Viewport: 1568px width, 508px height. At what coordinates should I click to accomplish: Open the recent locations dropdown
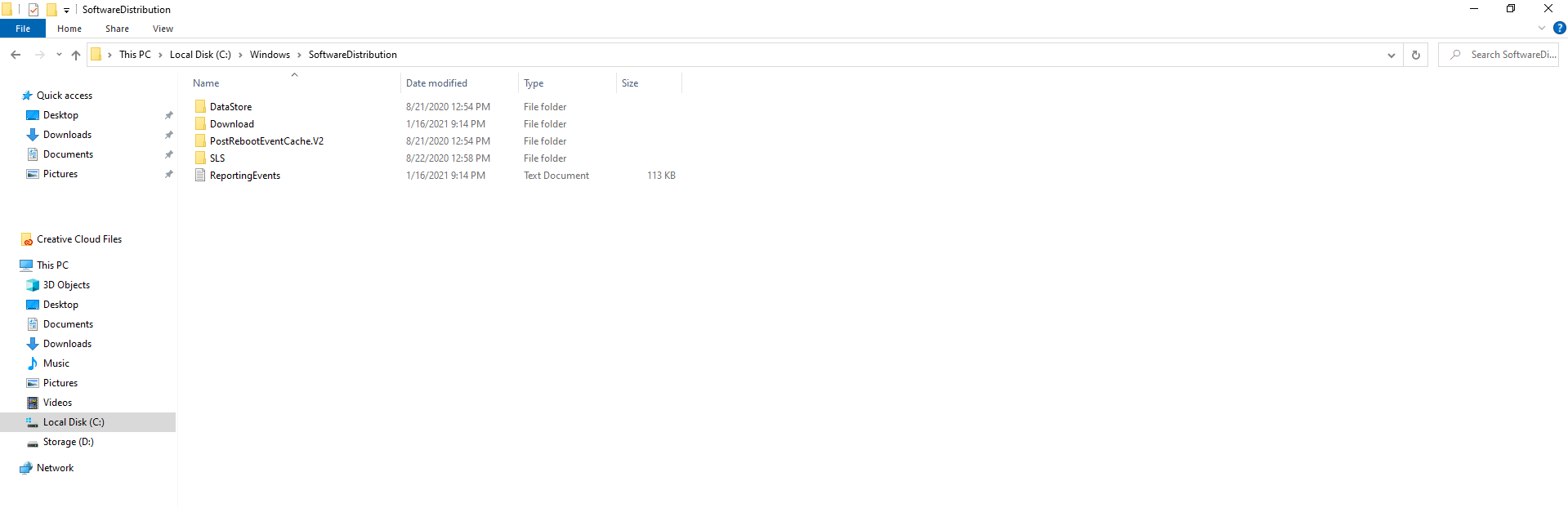(x=59, y=55)
